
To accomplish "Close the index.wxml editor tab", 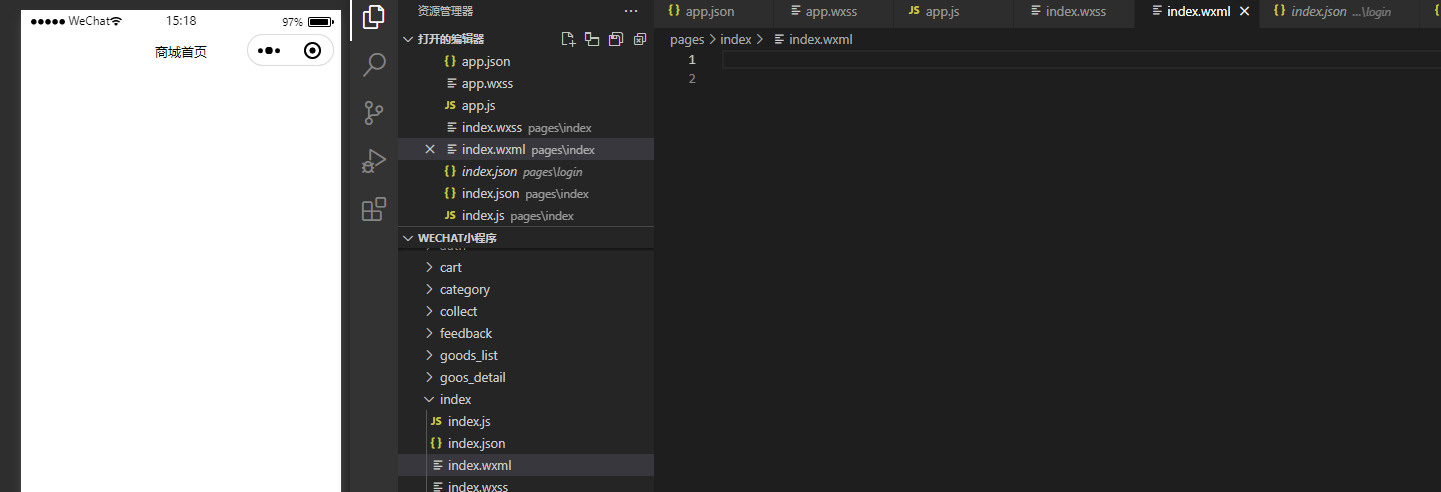I will click(x=1245, y=11).
